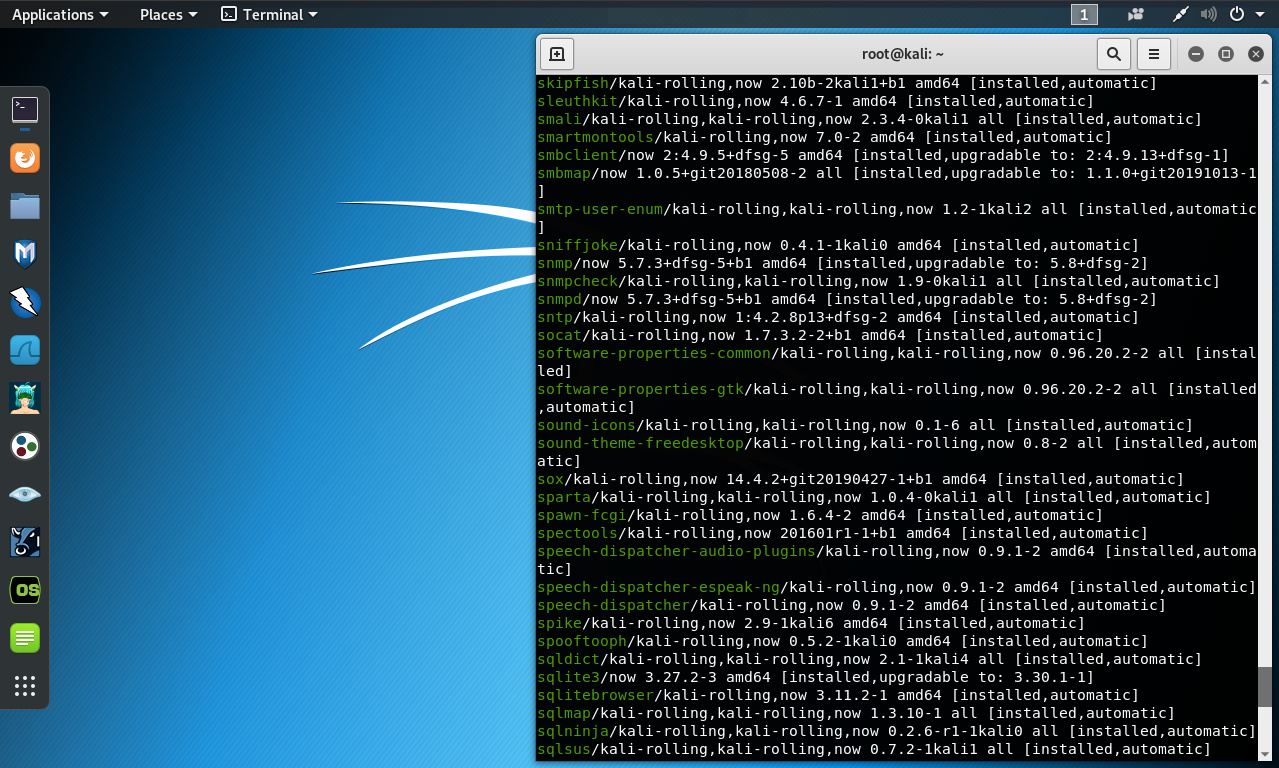This screenshot has height=768, width=1279.
Task: Open Firefox from the dock
Action: [25, 158]
